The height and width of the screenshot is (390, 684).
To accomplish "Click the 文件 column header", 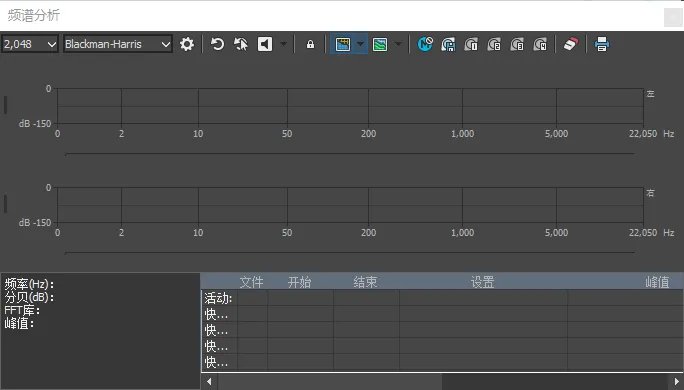I will [252, 282].
